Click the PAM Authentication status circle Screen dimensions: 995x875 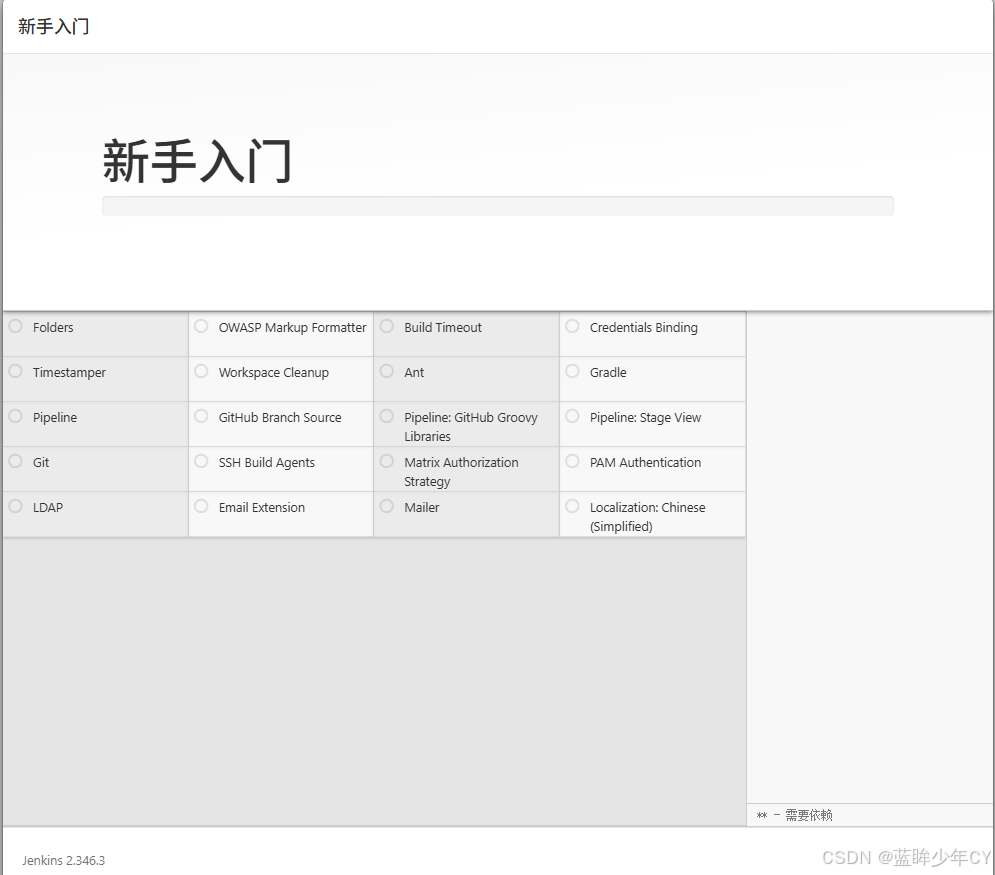pyautogui.click(x=572, y=461)
